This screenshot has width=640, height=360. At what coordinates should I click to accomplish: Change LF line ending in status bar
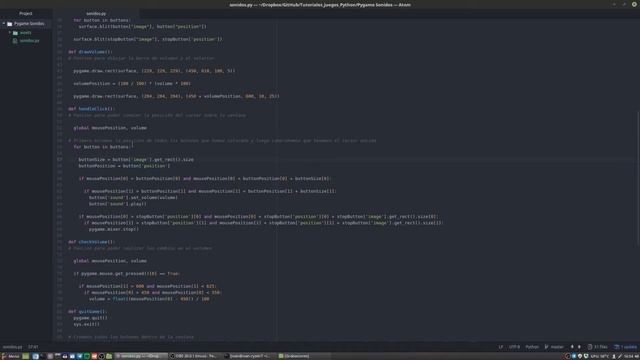pyautogui.click(x=500, y=347)
